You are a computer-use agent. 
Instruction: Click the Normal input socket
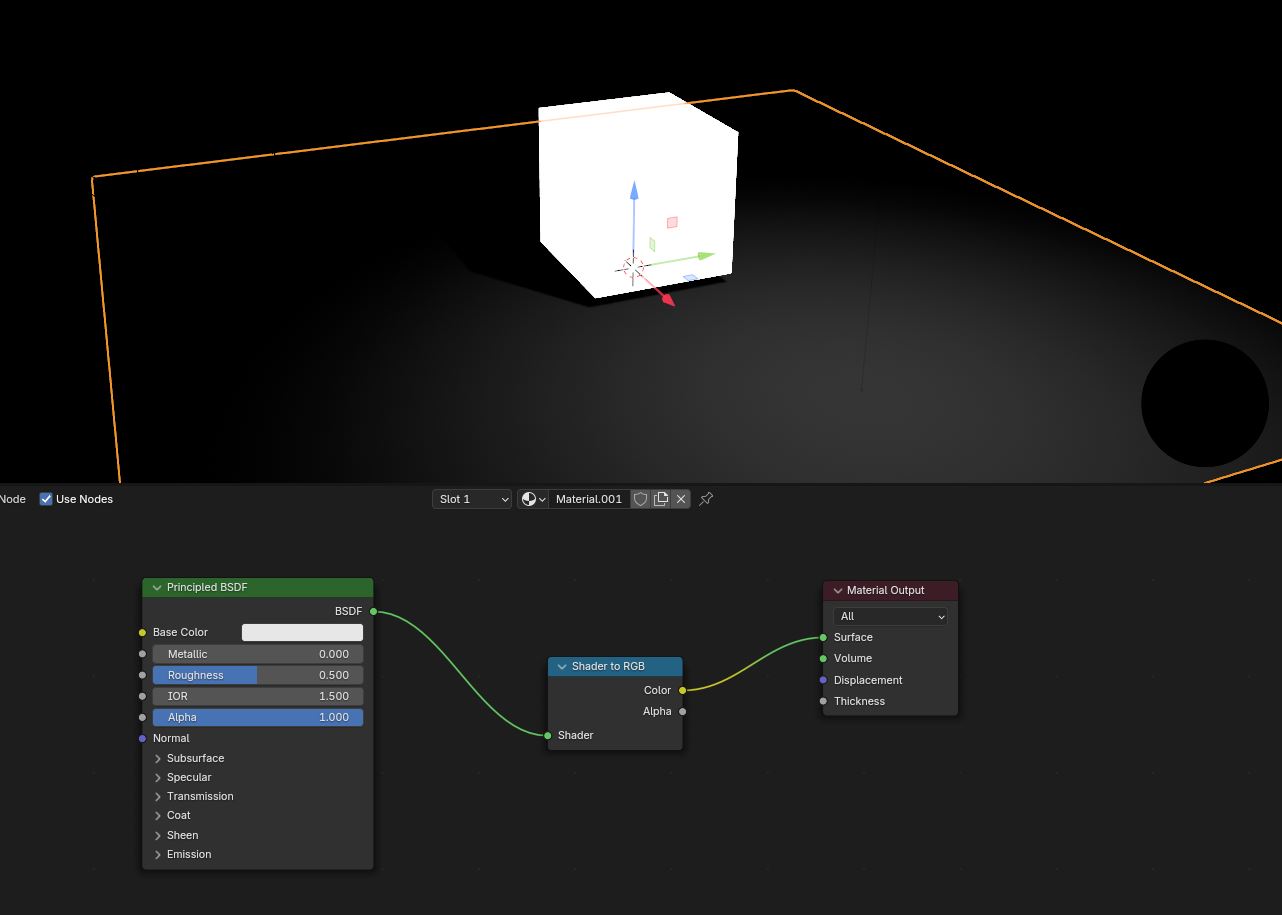(x=143, y=738)
